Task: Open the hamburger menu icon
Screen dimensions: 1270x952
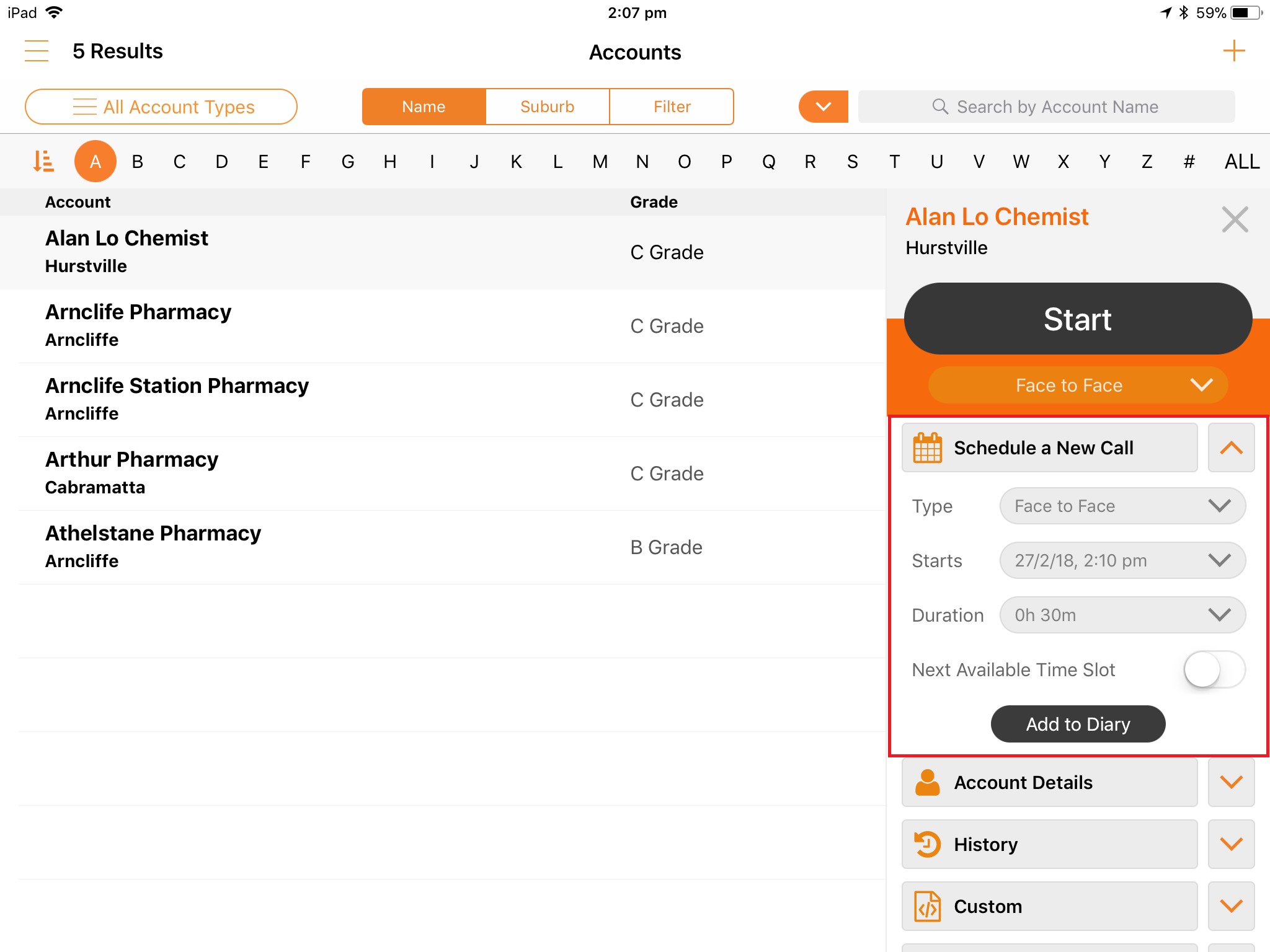Action: [x=37, y=51]
